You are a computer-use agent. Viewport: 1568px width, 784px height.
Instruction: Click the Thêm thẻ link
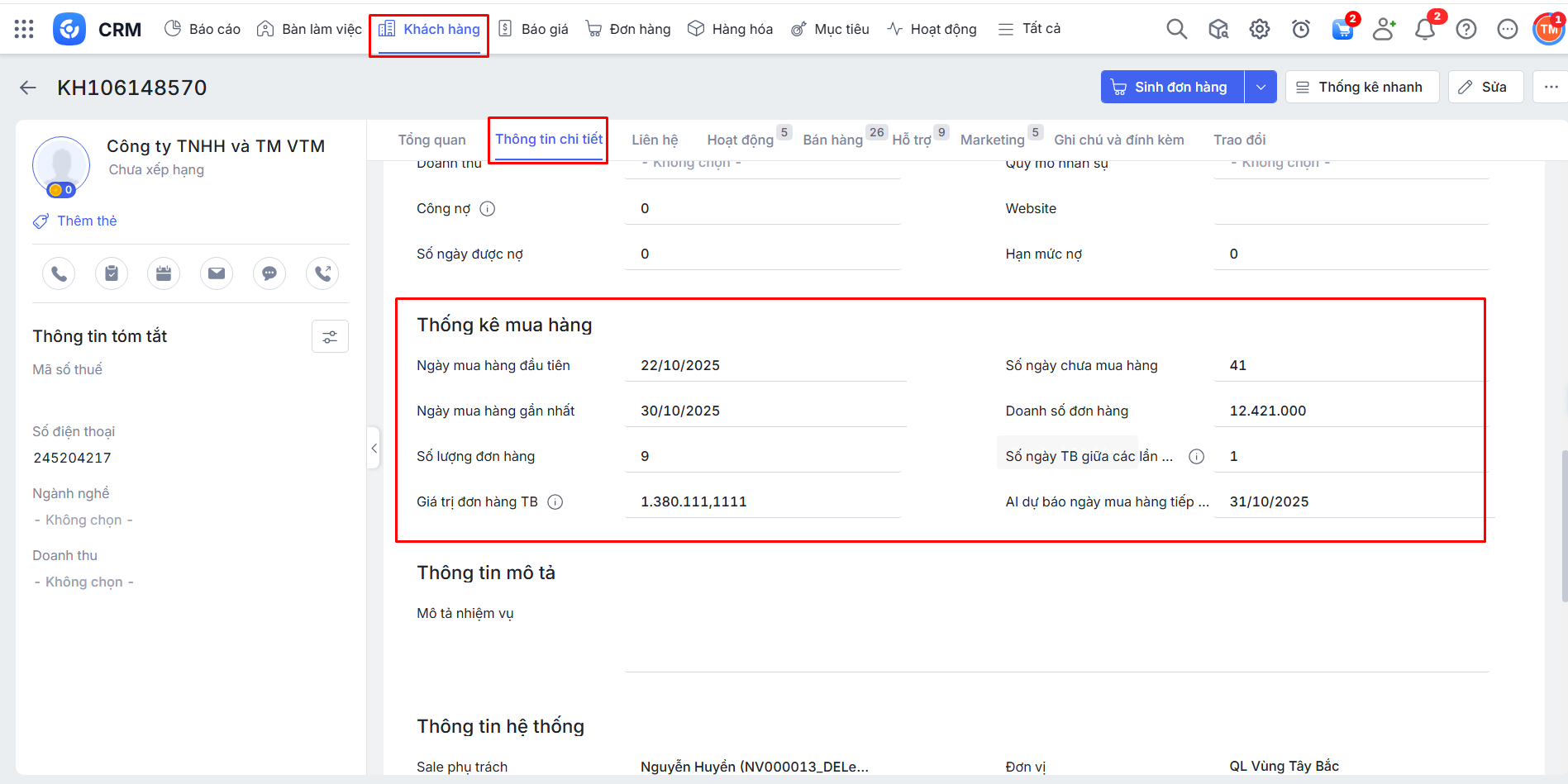pos(87,221)
